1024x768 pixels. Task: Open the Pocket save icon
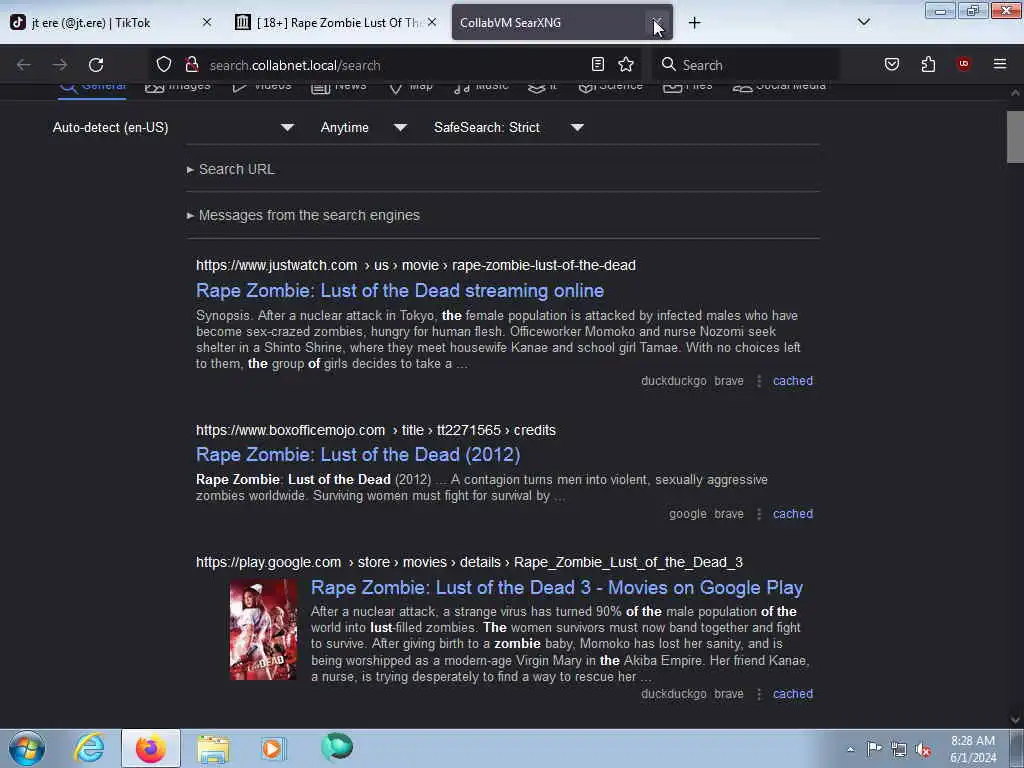pyautogui.click(x=892, y=64)
